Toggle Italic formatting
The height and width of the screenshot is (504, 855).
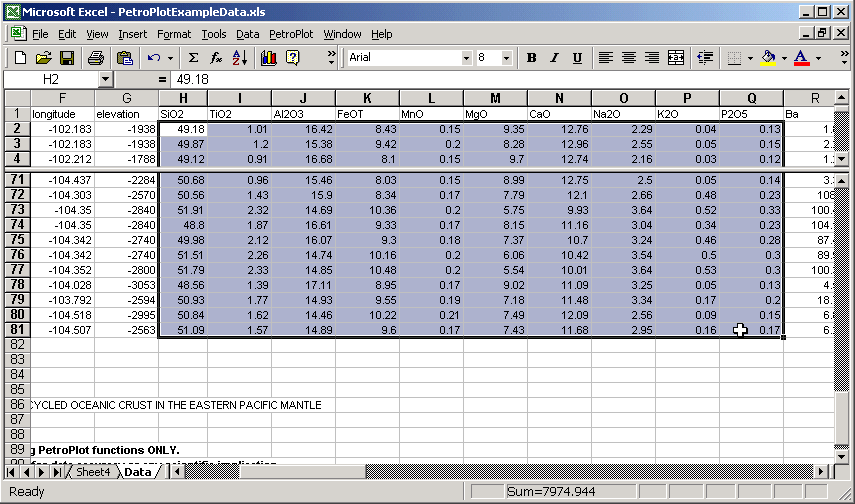(x=556, y=58)
